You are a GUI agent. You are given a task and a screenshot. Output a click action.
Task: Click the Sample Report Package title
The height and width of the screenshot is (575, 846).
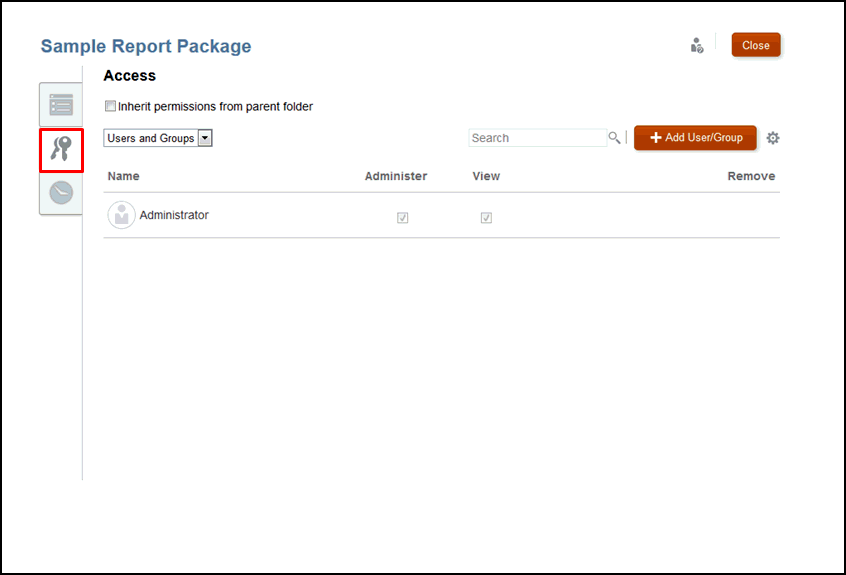146,46
